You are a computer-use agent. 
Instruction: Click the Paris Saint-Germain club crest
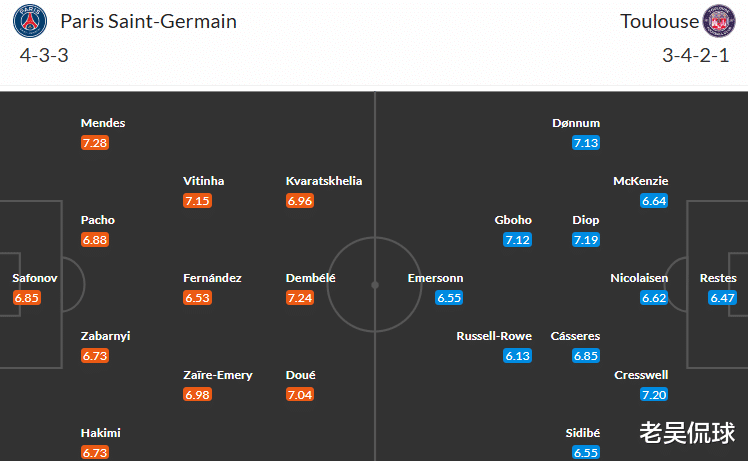(x=30, y=20)
